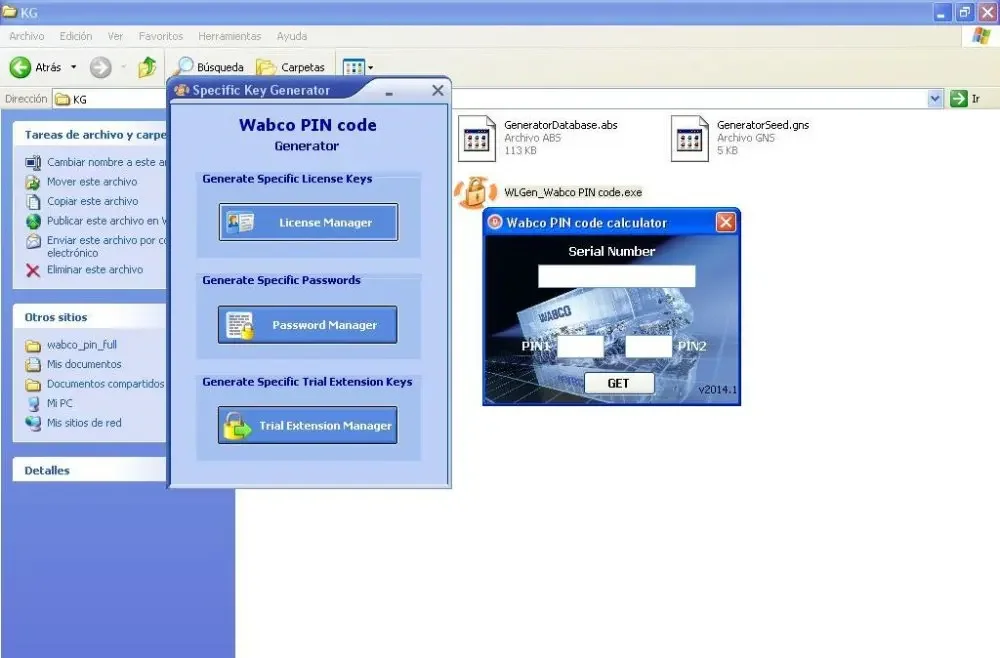The width and height of the screenshot is (1000, 658).
Task: Open the Favoritos menu
Action: click(x=161, y=36)
